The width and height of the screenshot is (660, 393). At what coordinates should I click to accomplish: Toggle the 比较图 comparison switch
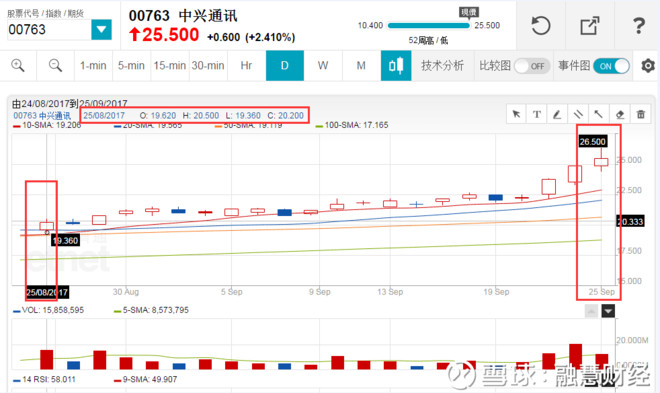coord(532,66)
